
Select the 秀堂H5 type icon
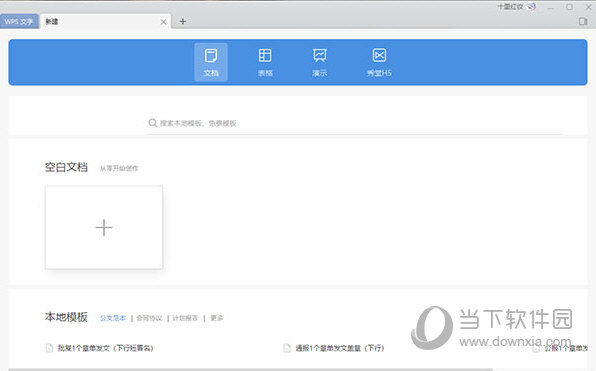[x=379, y=62]
